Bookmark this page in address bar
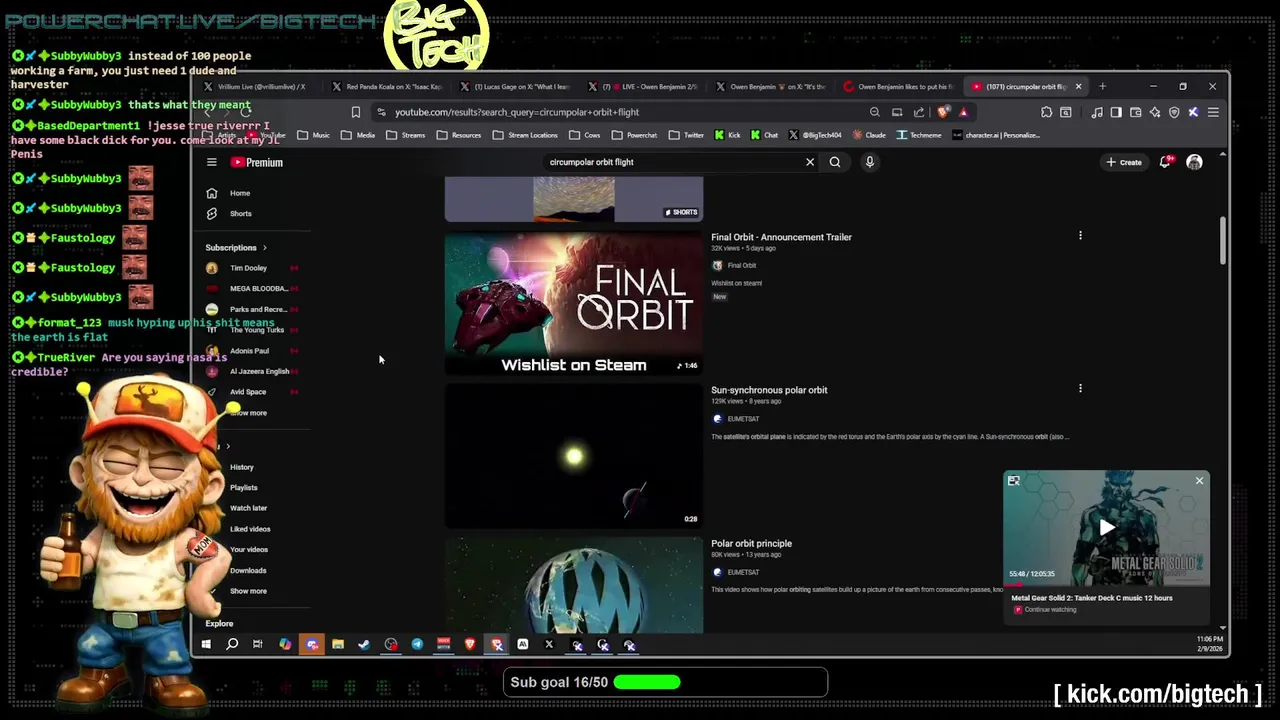1280x720 pixels. point(355,112)
